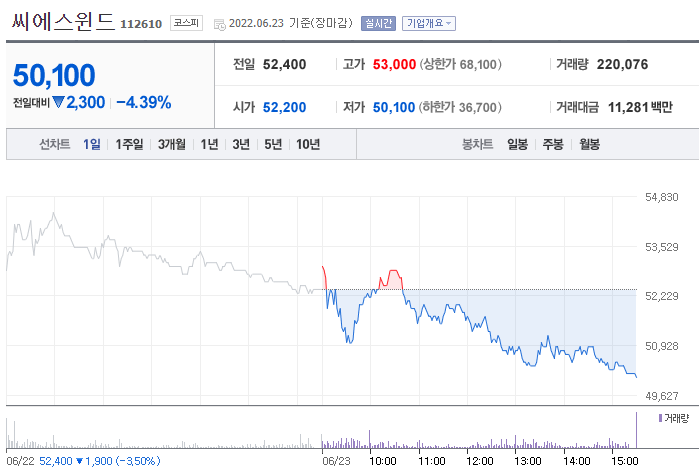
Task: Click the trading value 11,281 백만
Action: (640, 107)
